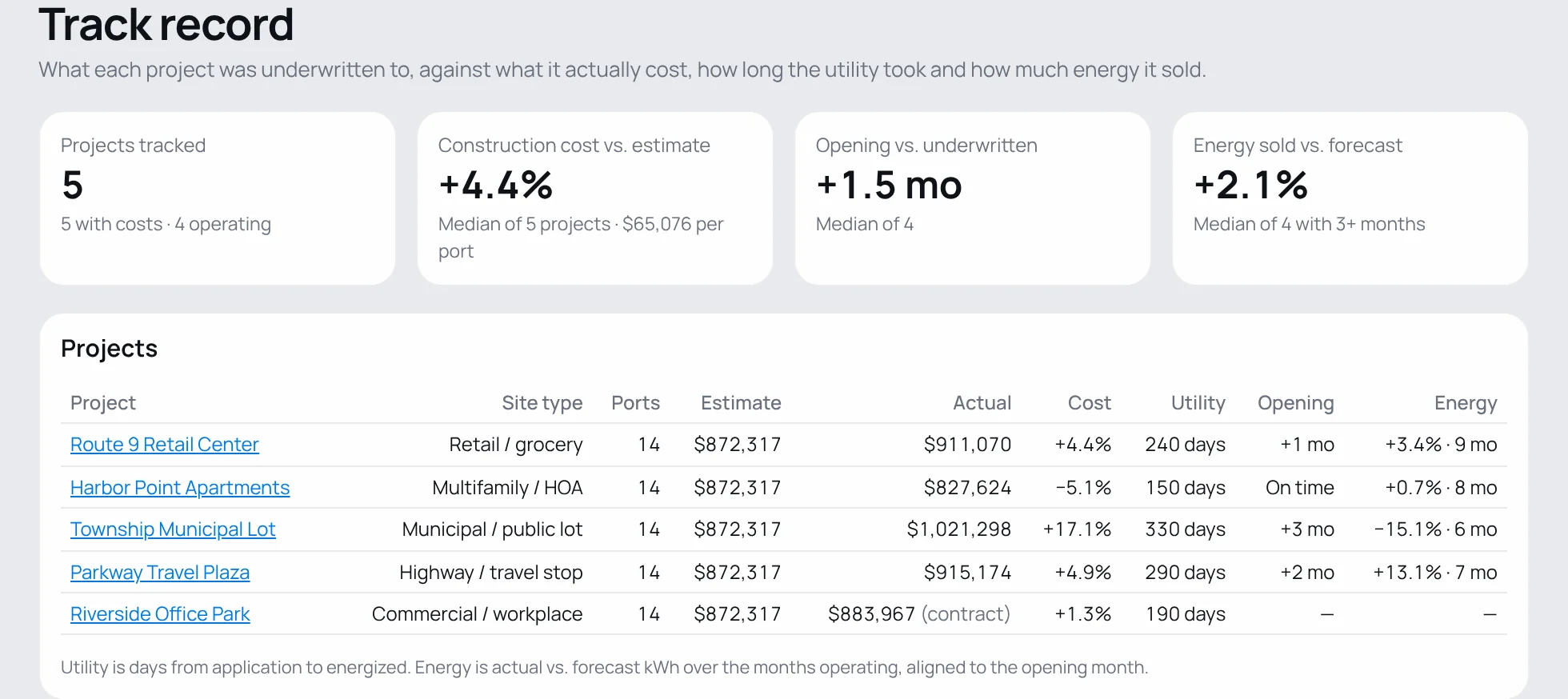The height and width of the screenshot is (699, 1568).
Task: Open Township Municipal Lot project
Action: pos(173,529)
